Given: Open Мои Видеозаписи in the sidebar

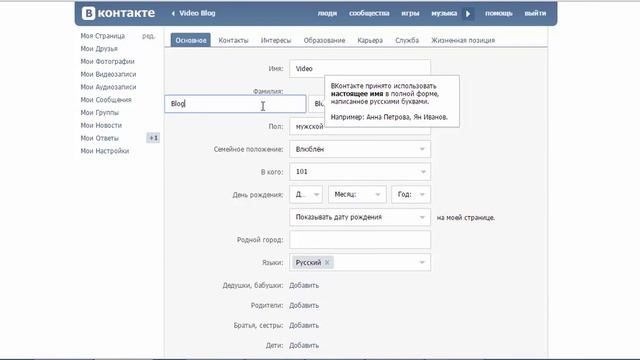Looking at the screenshot, I should [x=108, y=74].
